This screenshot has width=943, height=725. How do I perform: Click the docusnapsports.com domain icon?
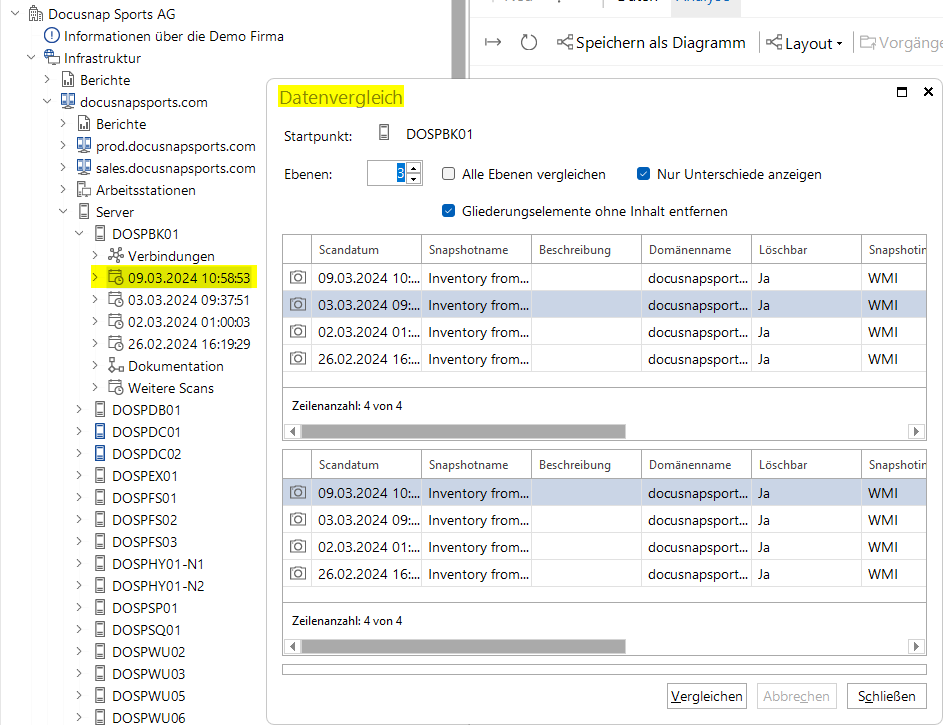click(68, 102)
